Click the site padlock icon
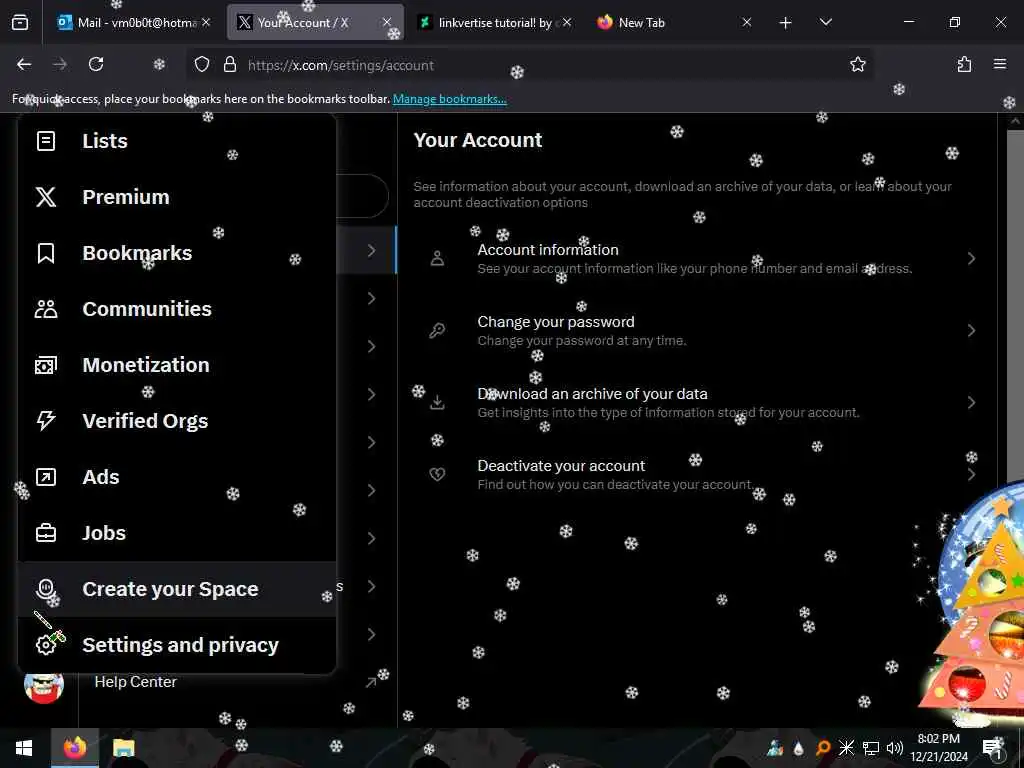1024x768 pixels. click(x=229, y=64)
